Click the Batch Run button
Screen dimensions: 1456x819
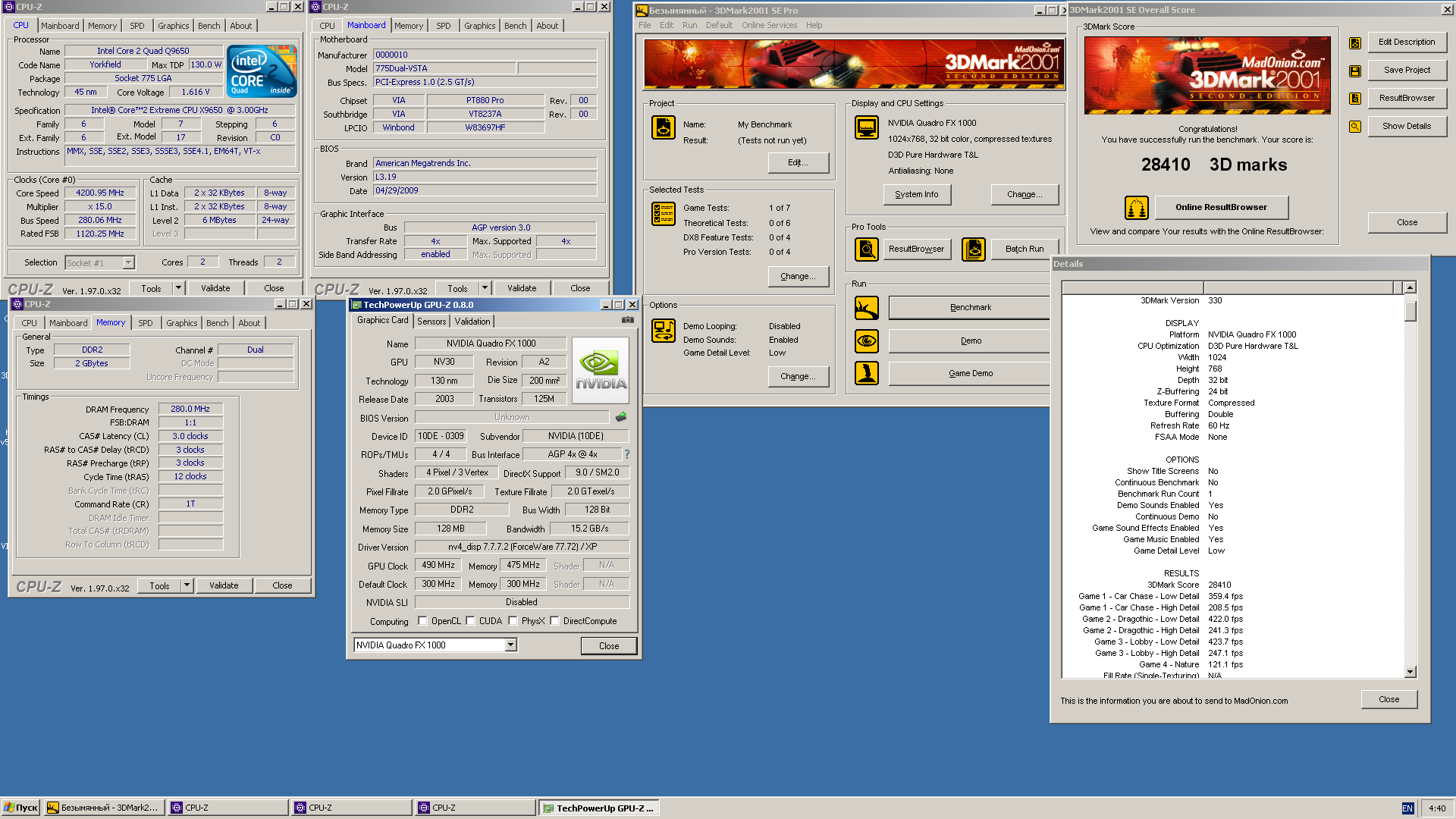pos(1025,249)
